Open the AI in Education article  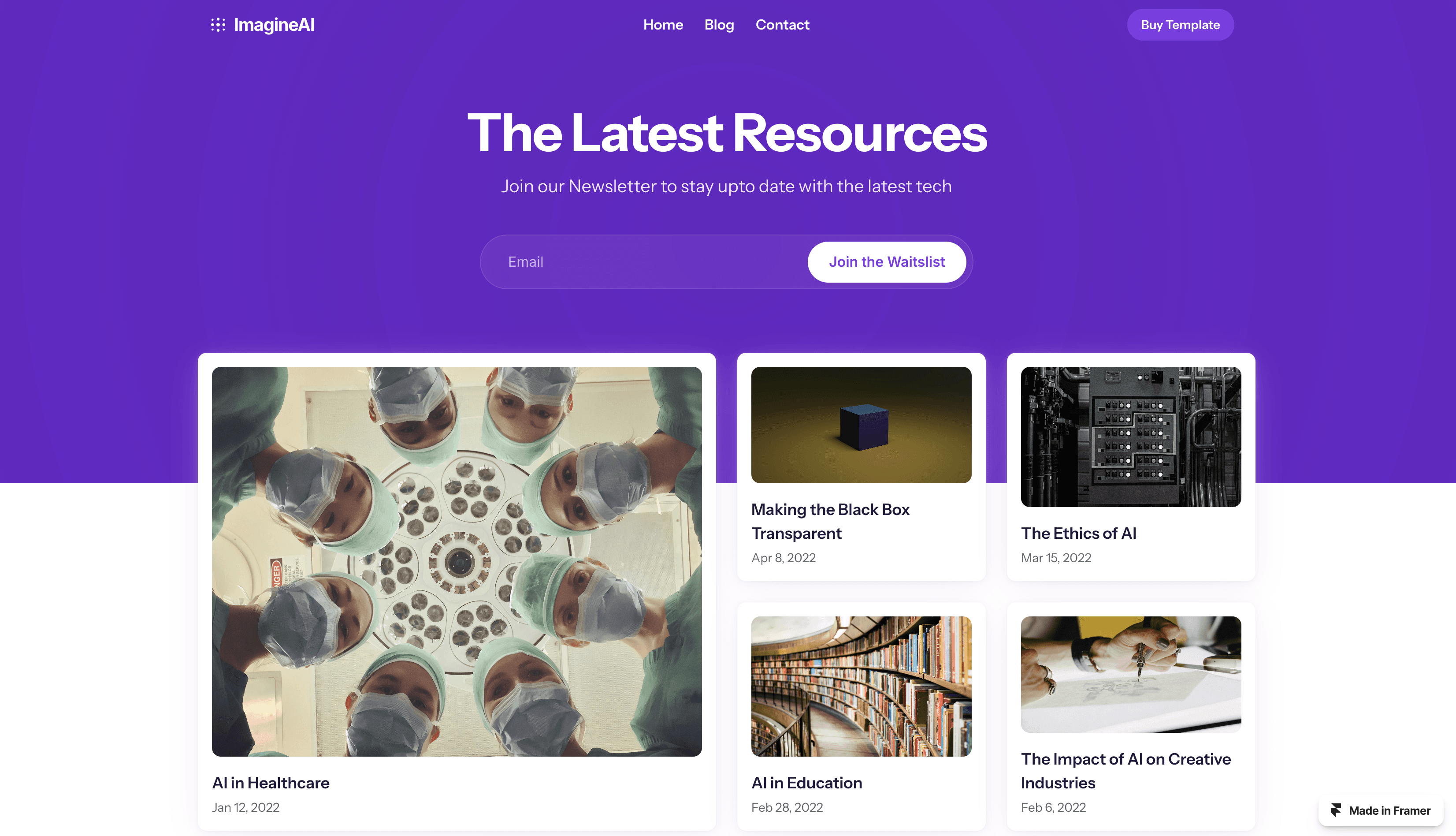806,783
